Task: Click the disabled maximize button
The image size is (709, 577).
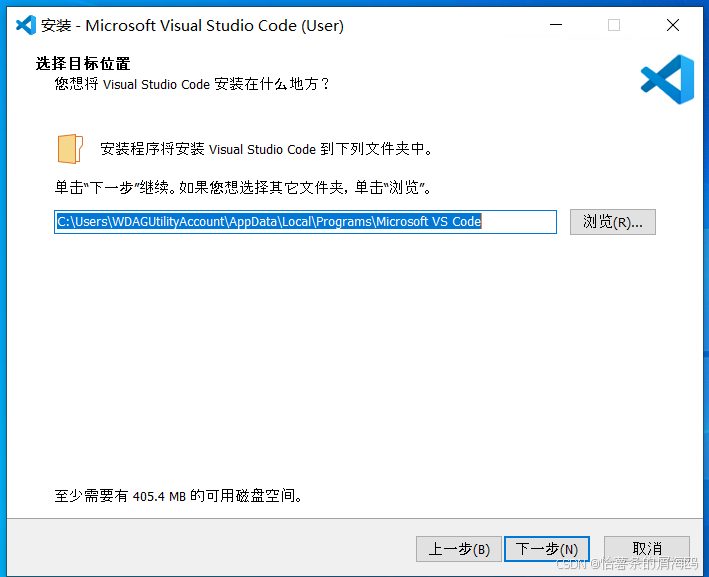Action: pos(614,25)
